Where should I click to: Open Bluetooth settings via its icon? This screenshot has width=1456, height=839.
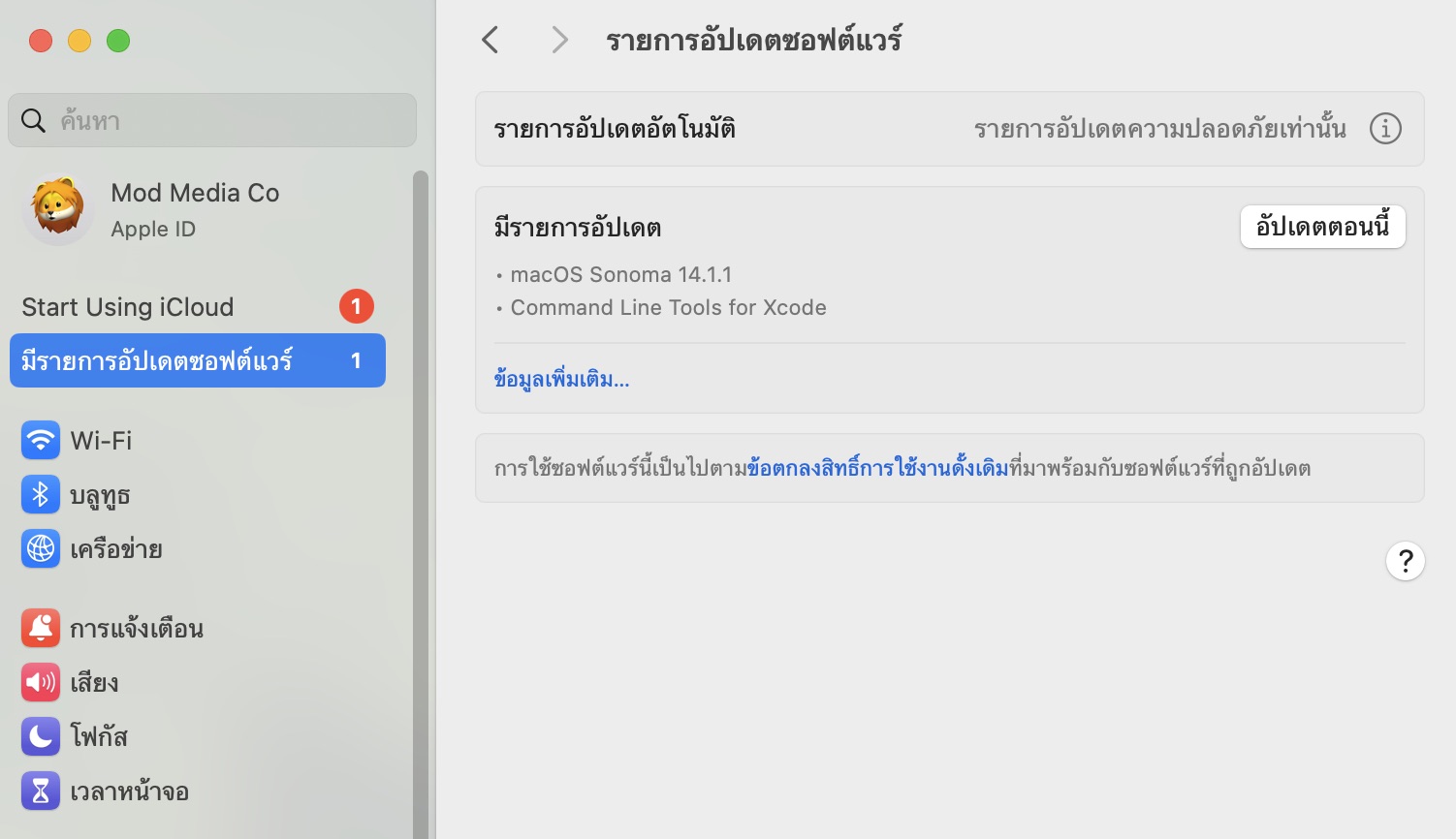(41, 495)
